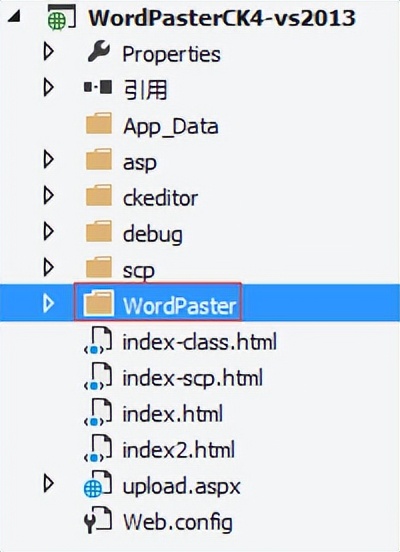Click the Web.config wrench file icon

pos(98,520)
